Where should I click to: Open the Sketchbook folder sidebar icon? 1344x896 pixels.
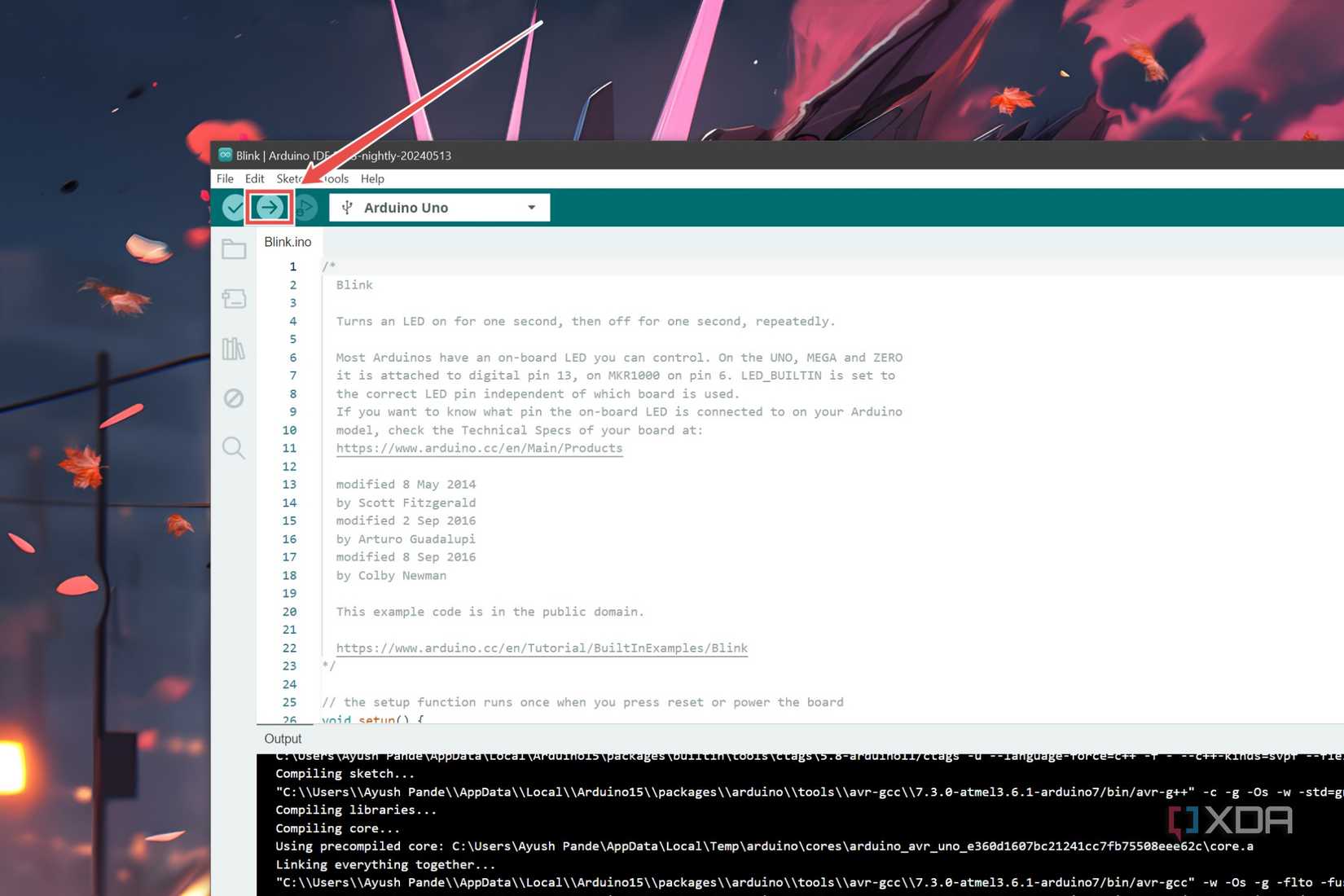(234, 249)
